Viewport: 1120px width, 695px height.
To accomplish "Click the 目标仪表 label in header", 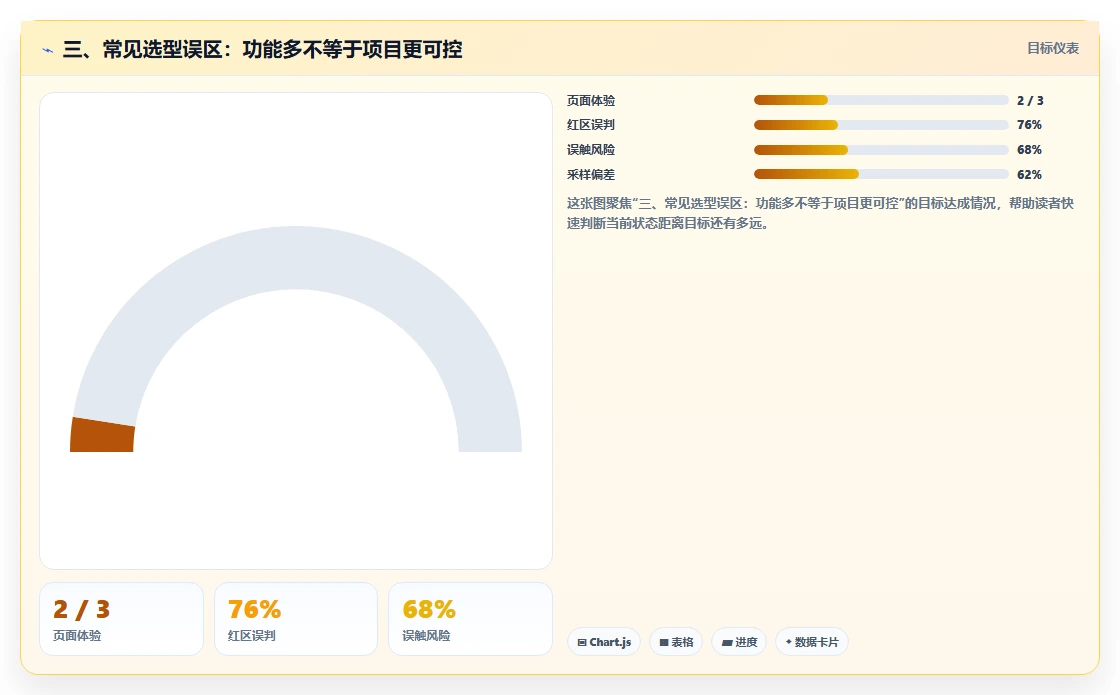I will click(1053, 48).
